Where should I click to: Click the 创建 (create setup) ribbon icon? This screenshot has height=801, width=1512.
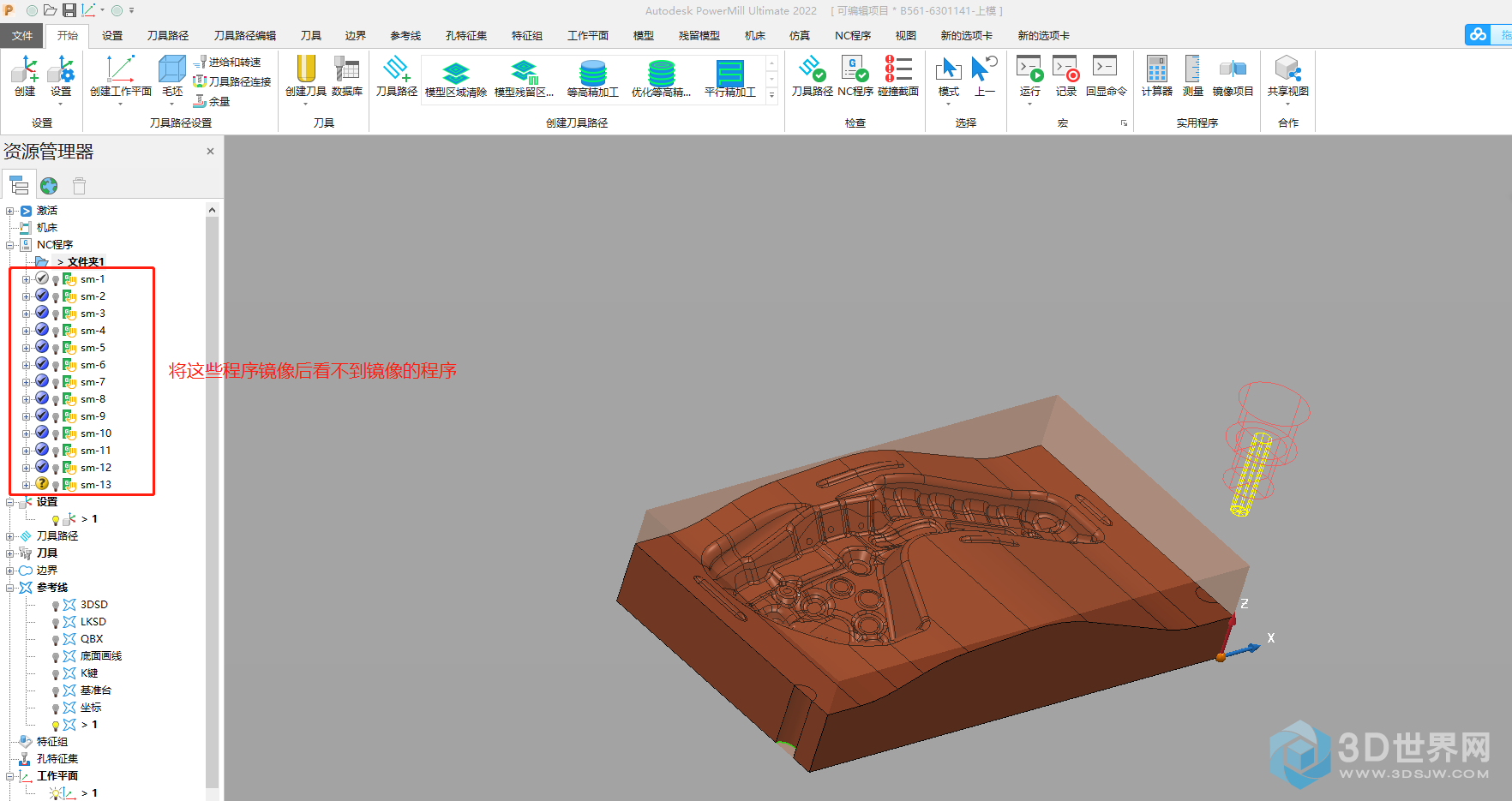(24, 76)
